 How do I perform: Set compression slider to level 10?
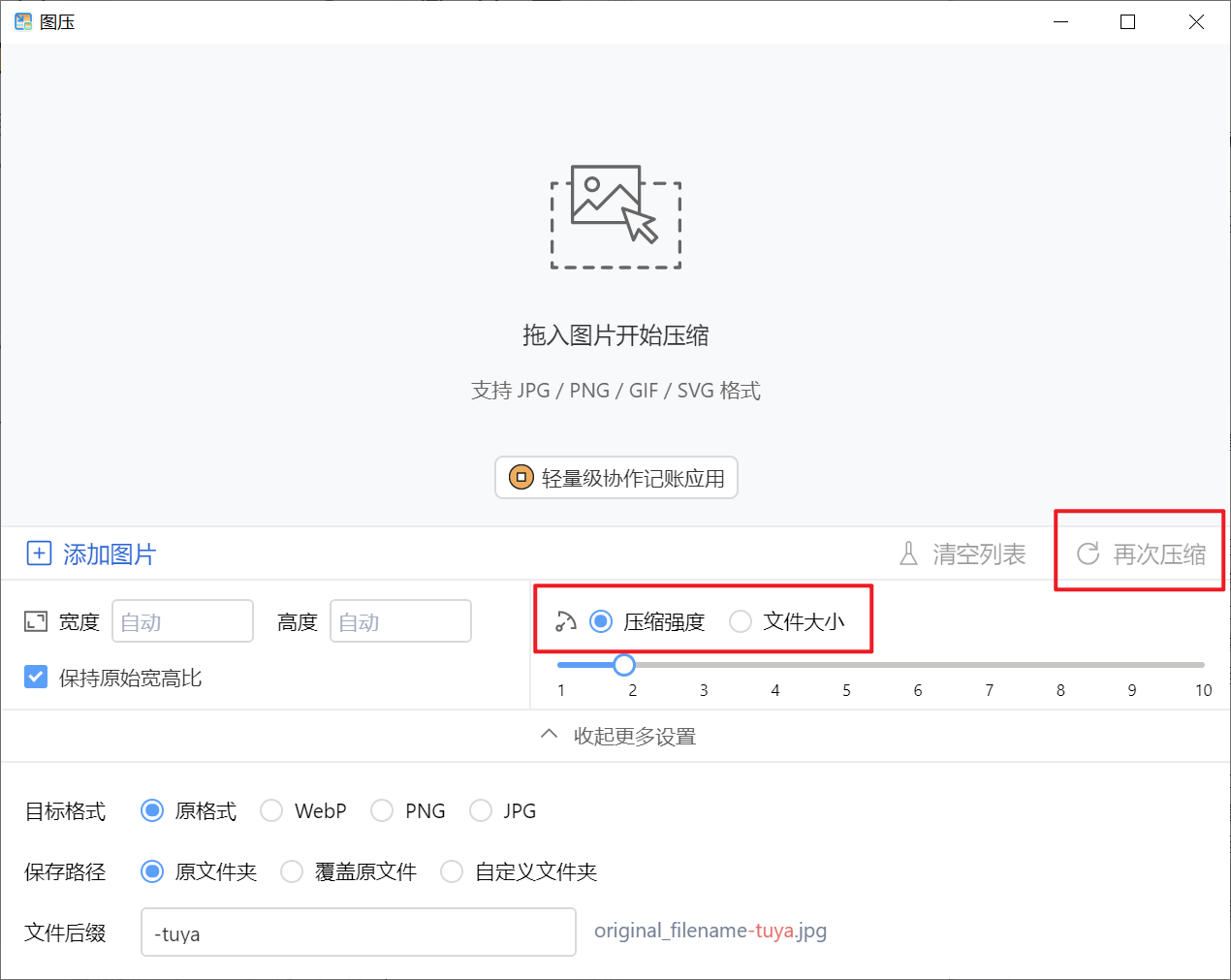tap(1202, 665)
